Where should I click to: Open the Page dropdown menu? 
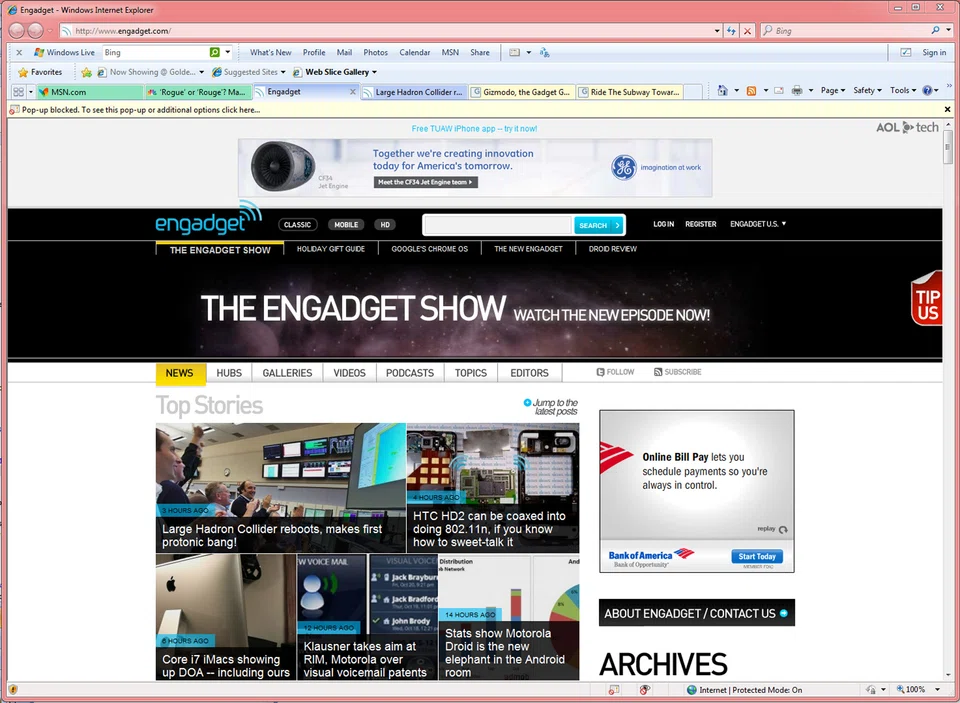pos(831,91)
